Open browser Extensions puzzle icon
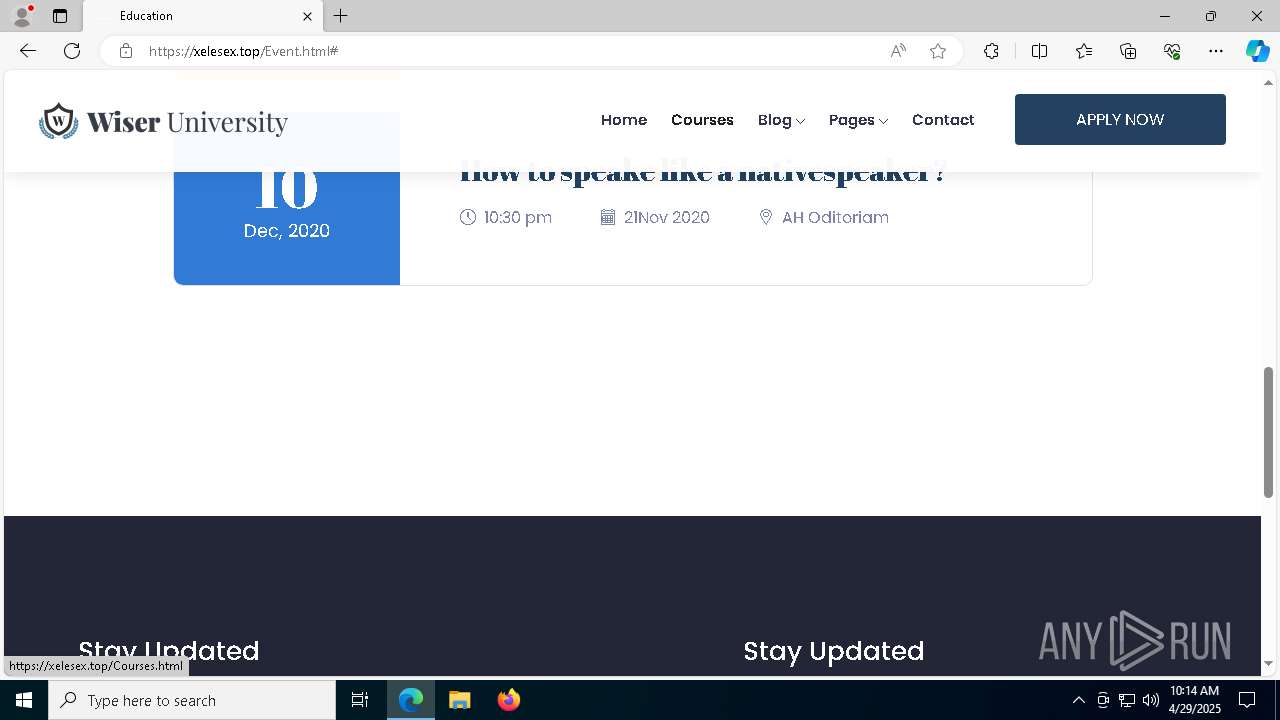 [x=991, y=51]
